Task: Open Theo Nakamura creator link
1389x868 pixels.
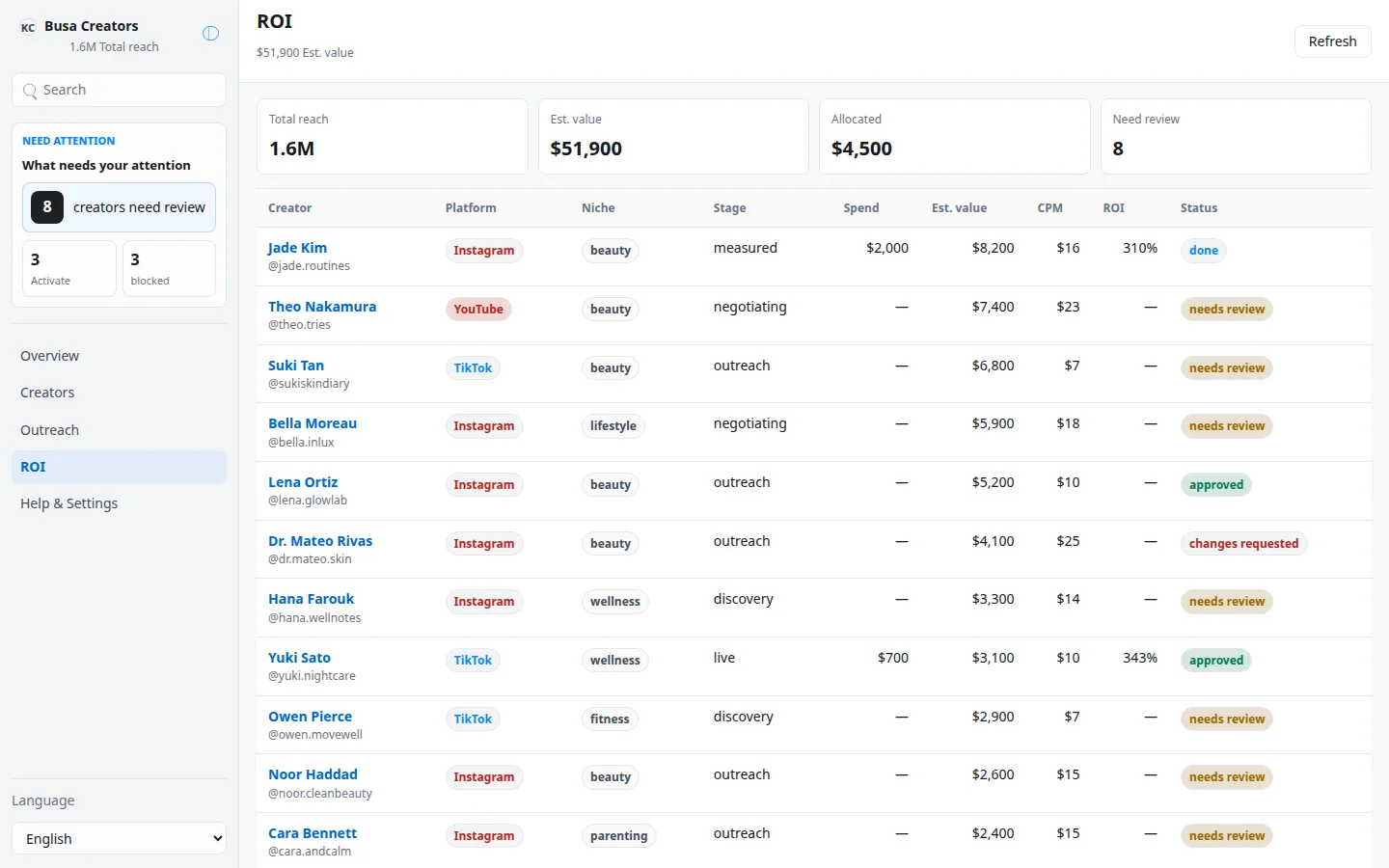Action: tap(322, 307)
